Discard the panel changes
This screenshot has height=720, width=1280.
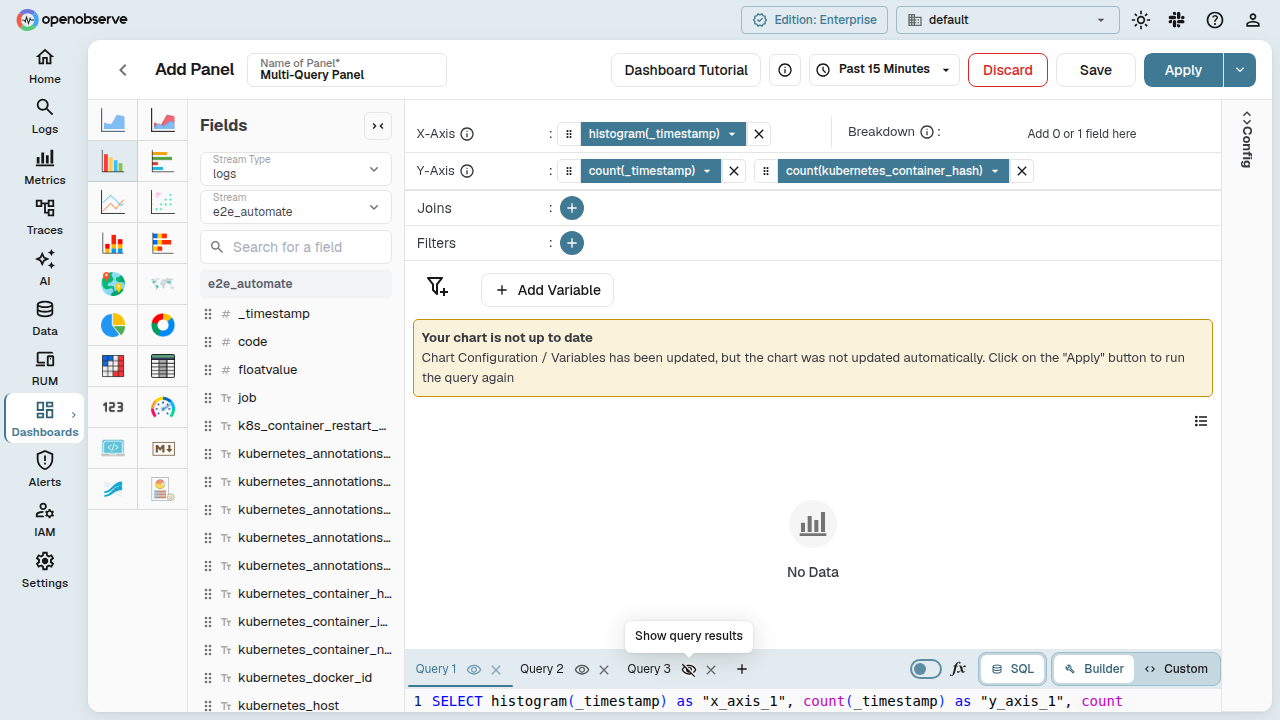1008,70
